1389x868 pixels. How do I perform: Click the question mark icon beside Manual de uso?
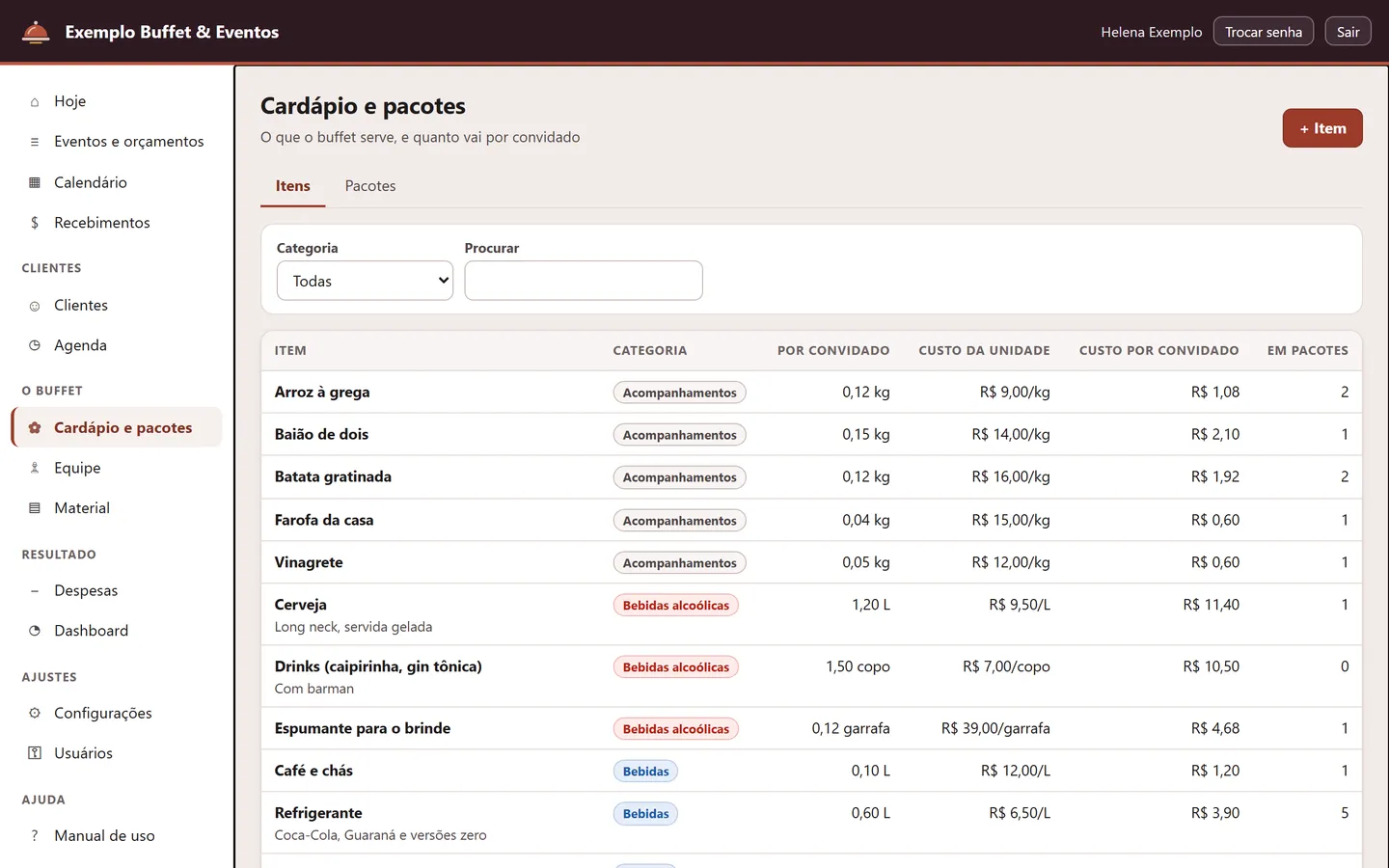[x=35, y=836]
